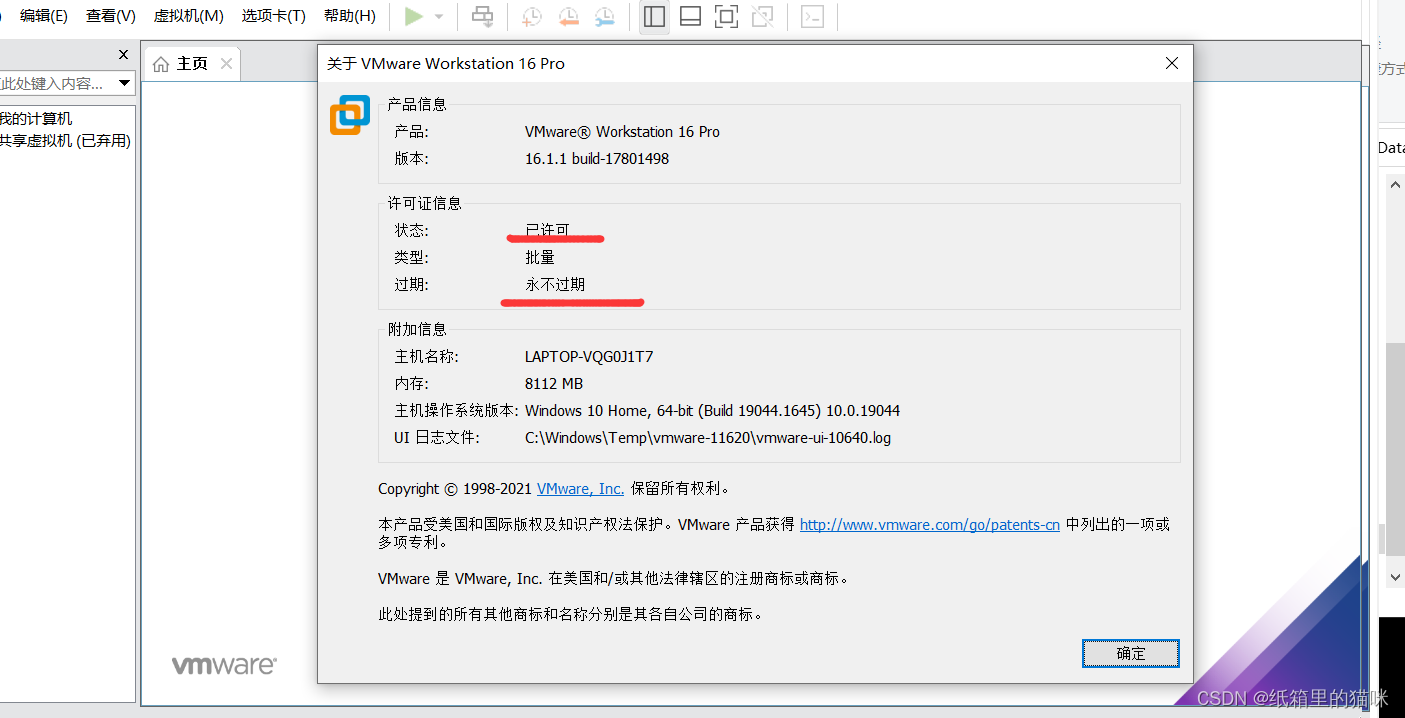The width and height of the screenshot is (1405, 718).
Task: Click the take snapshot clock icon
Action: pos(532,16)
